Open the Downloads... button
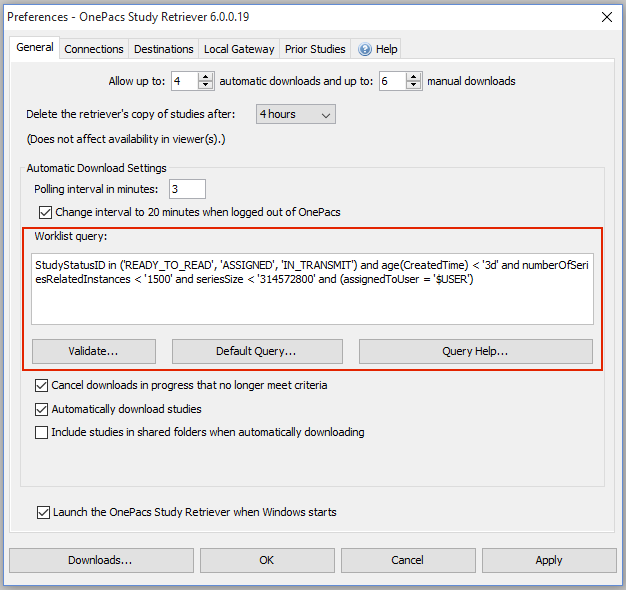 pos(101,560)
